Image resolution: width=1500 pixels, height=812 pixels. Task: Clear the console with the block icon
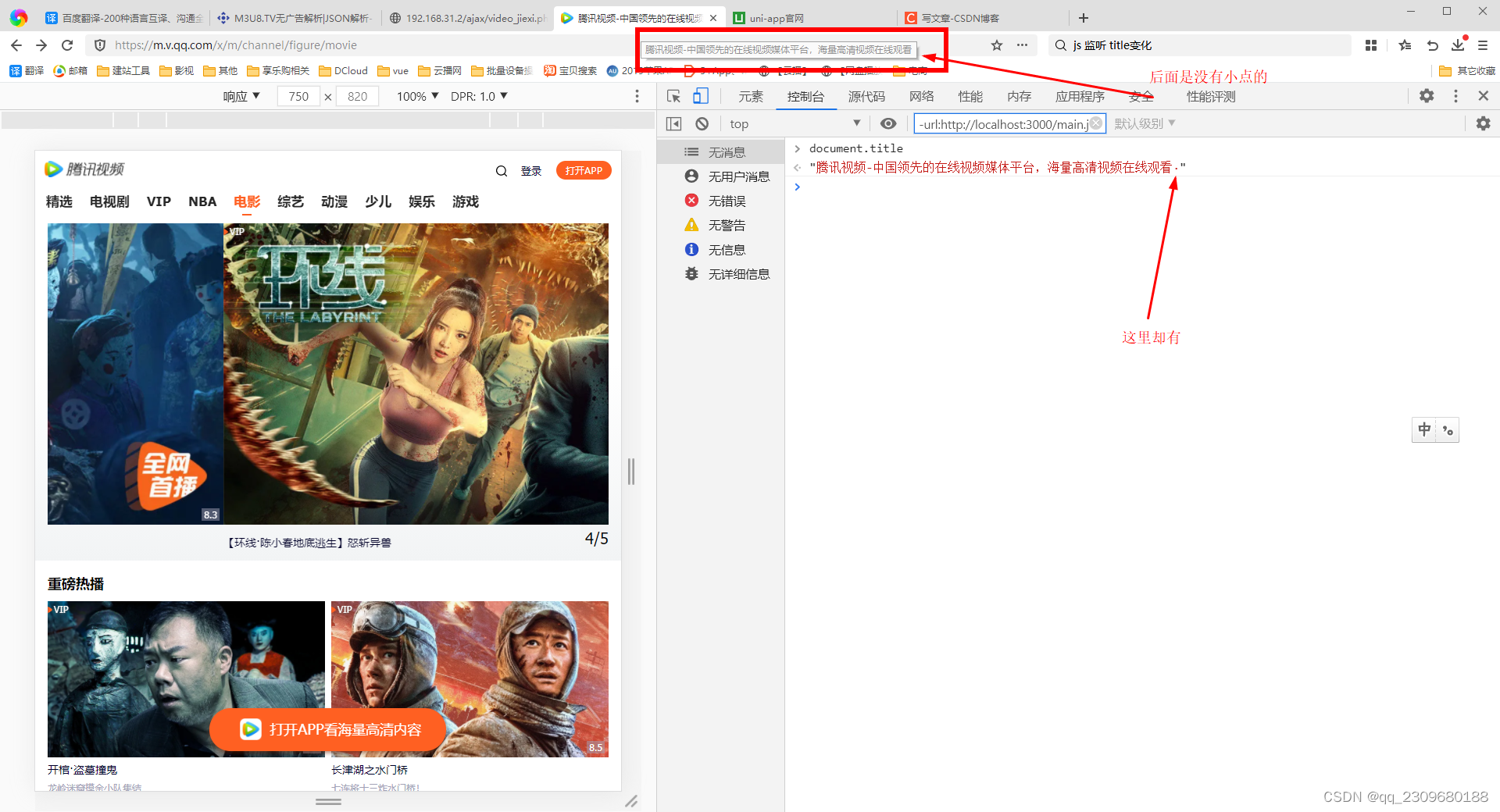tap(702, 123)
